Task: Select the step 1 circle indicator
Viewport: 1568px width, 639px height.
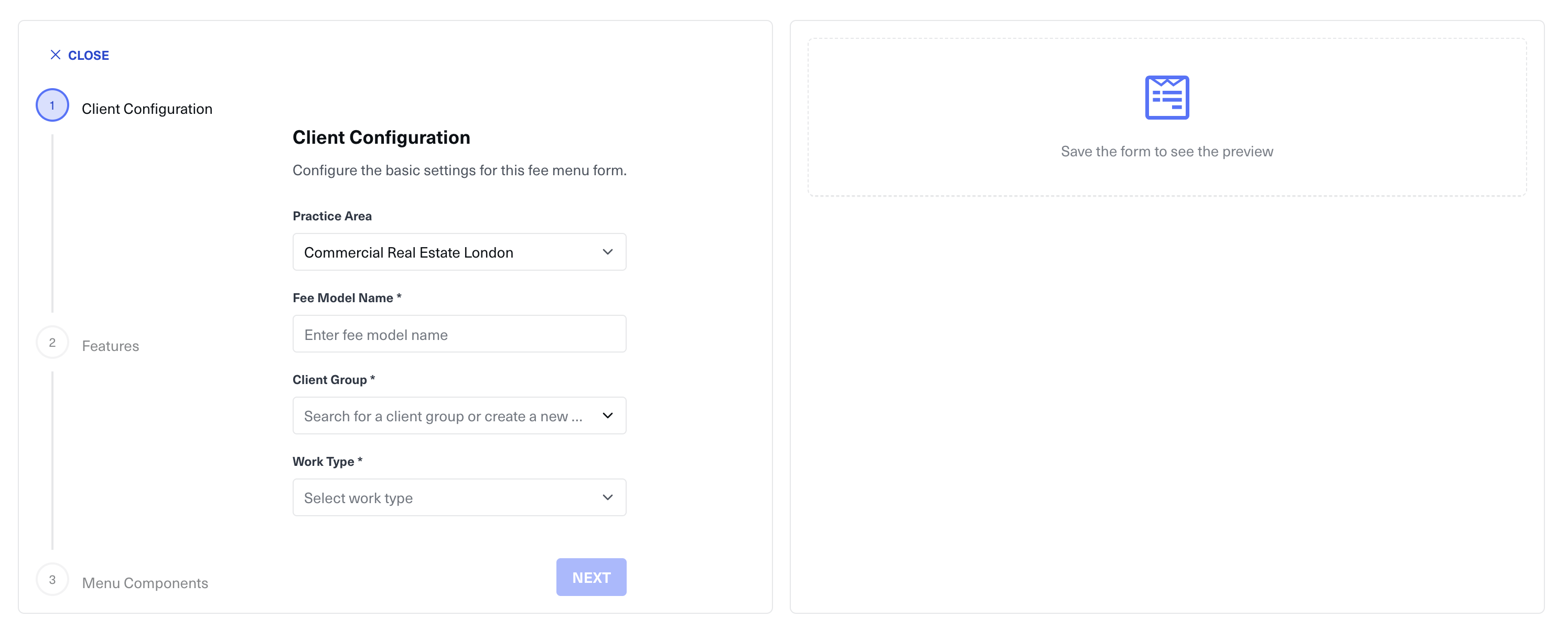Action: (x=52, y=105)
